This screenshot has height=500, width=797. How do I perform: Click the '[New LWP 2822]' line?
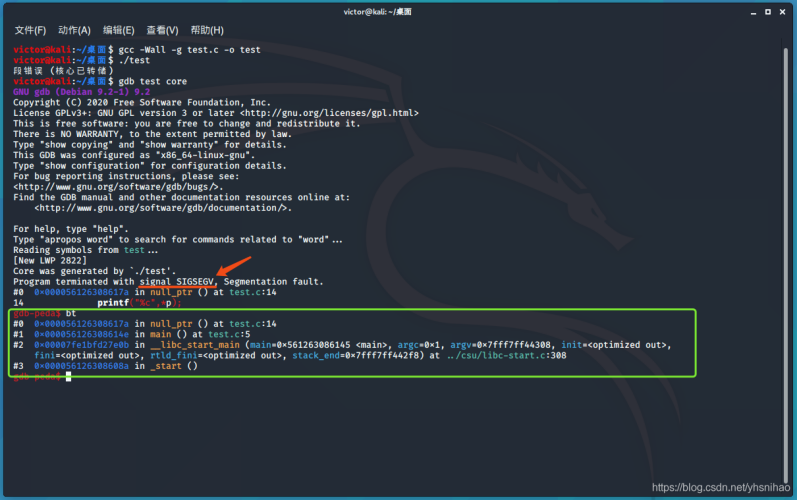[50, 261]
